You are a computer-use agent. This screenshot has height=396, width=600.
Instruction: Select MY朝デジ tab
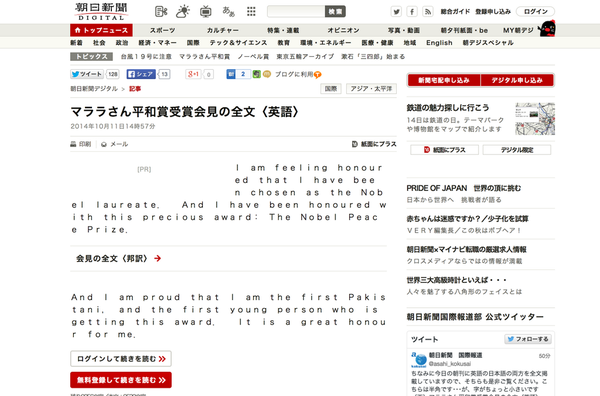(x=518, y=30)
